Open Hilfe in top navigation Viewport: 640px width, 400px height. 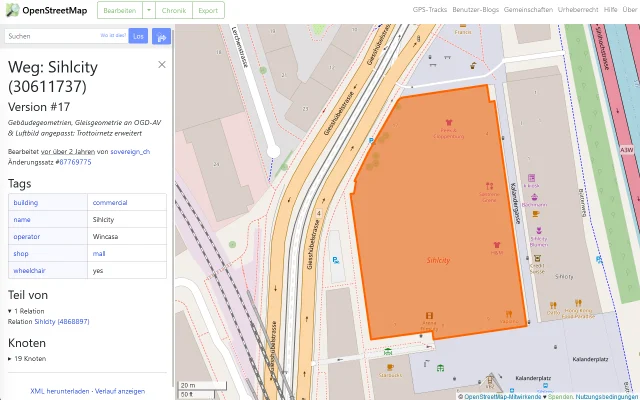[610, 9]
